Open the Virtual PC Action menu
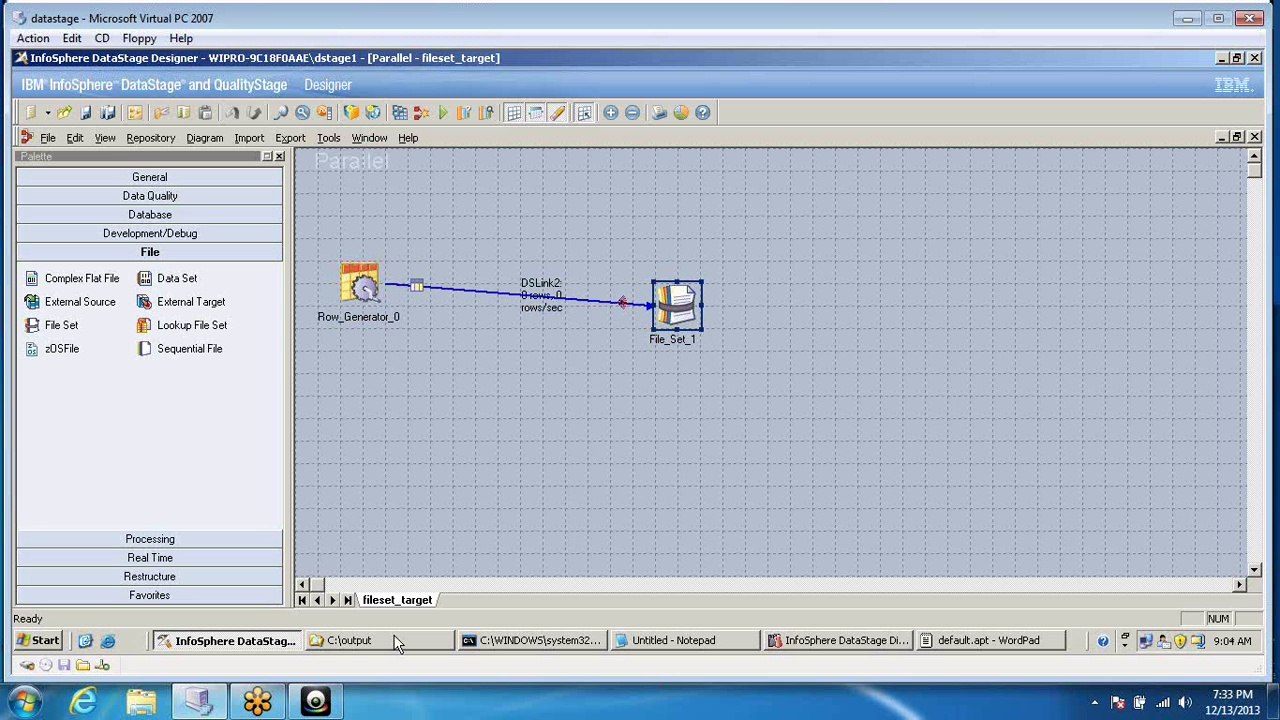 (33, 38)
